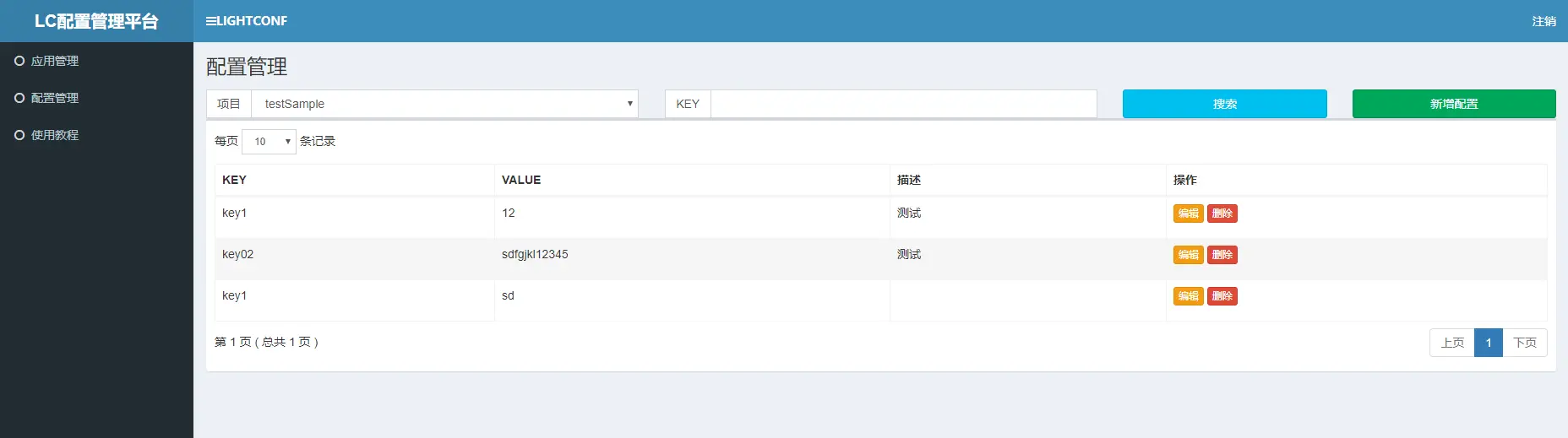Click circle icon beside 配置管理
This screenshot has width=1568, height=438.
click(x=19, y=98)
